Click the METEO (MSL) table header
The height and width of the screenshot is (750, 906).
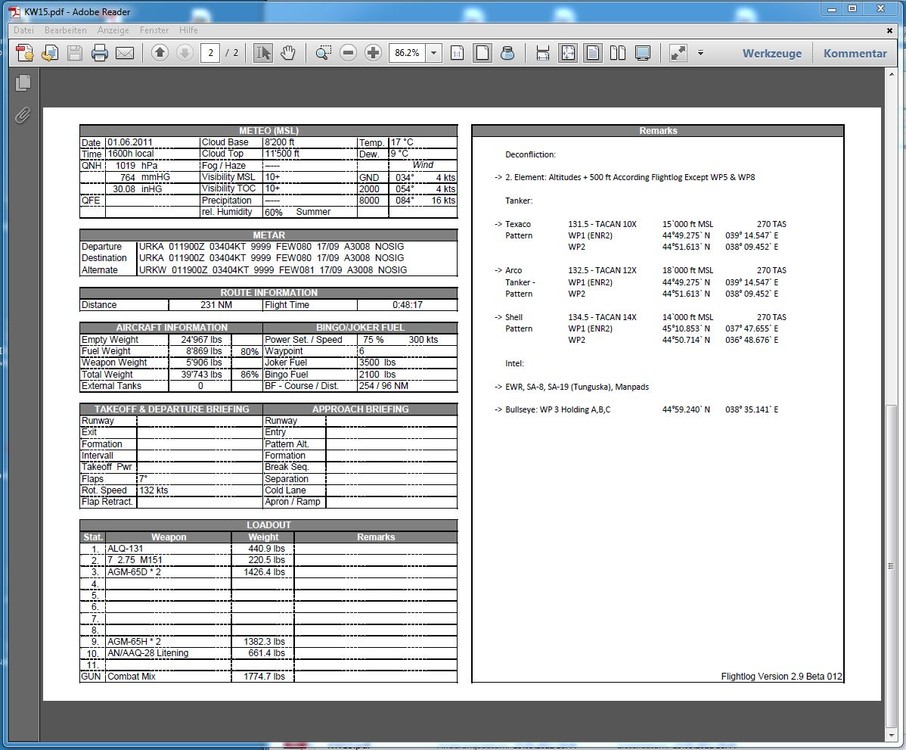(x=269, y=131)
